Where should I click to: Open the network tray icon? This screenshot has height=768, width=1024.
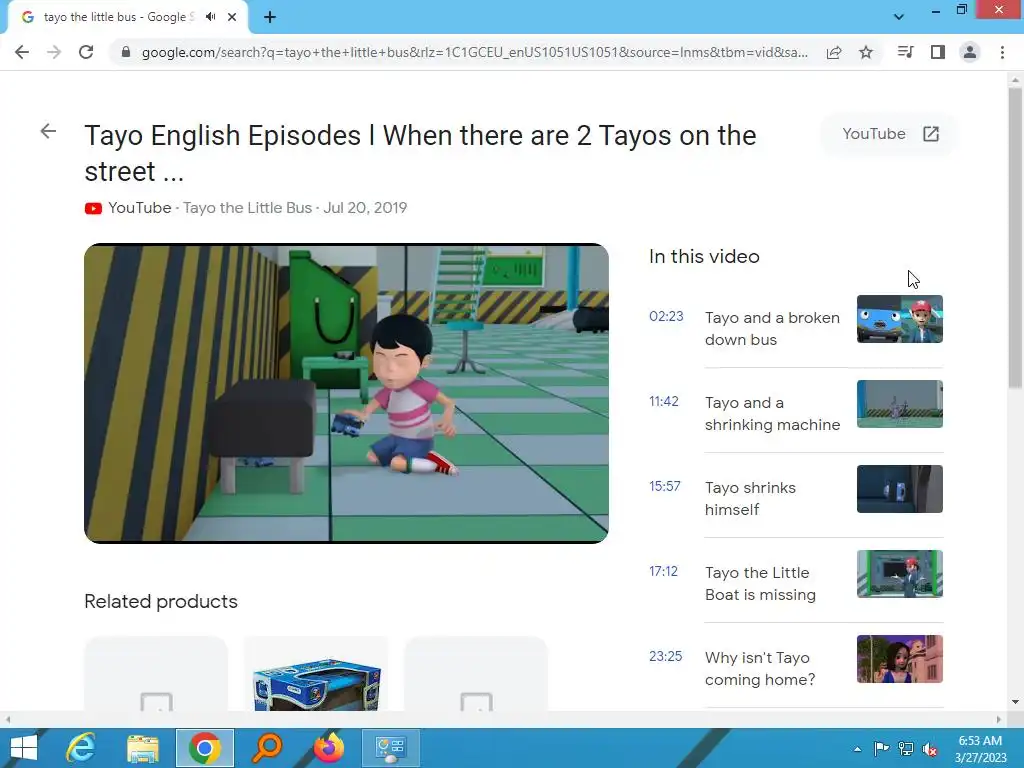pos(906,748)
